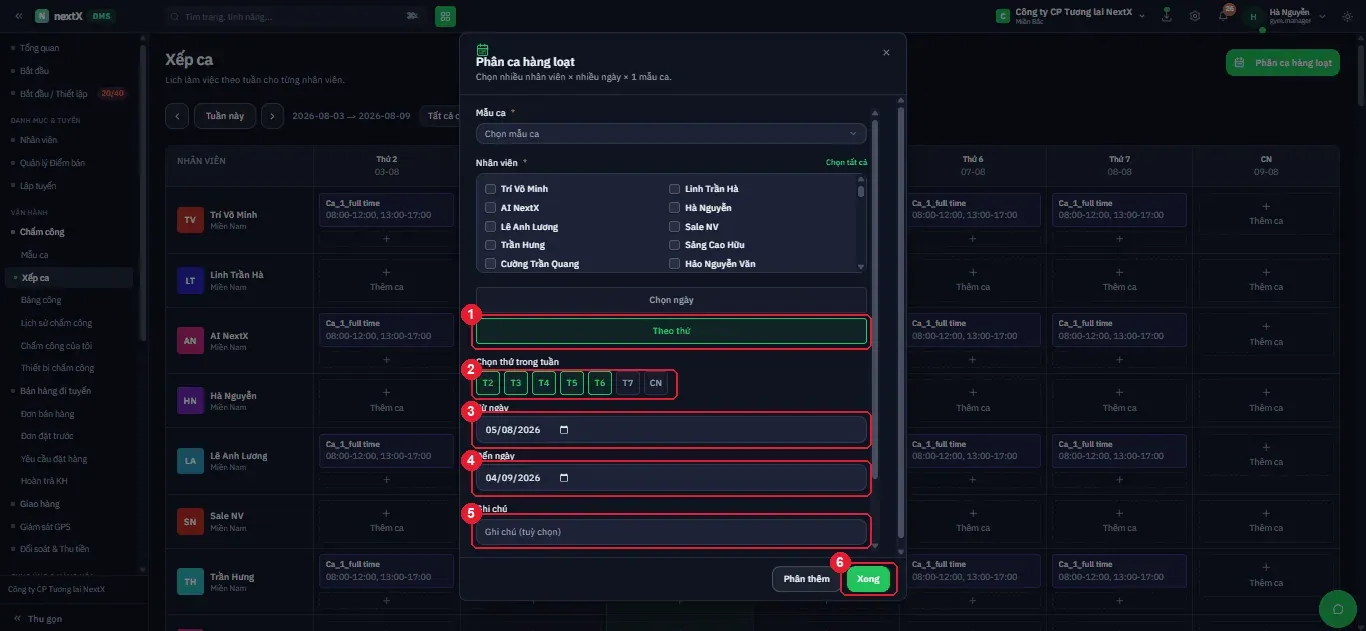
Task: Open Bảng công in the sidebar
Action: pyautogui.click(x=41, y=300)
